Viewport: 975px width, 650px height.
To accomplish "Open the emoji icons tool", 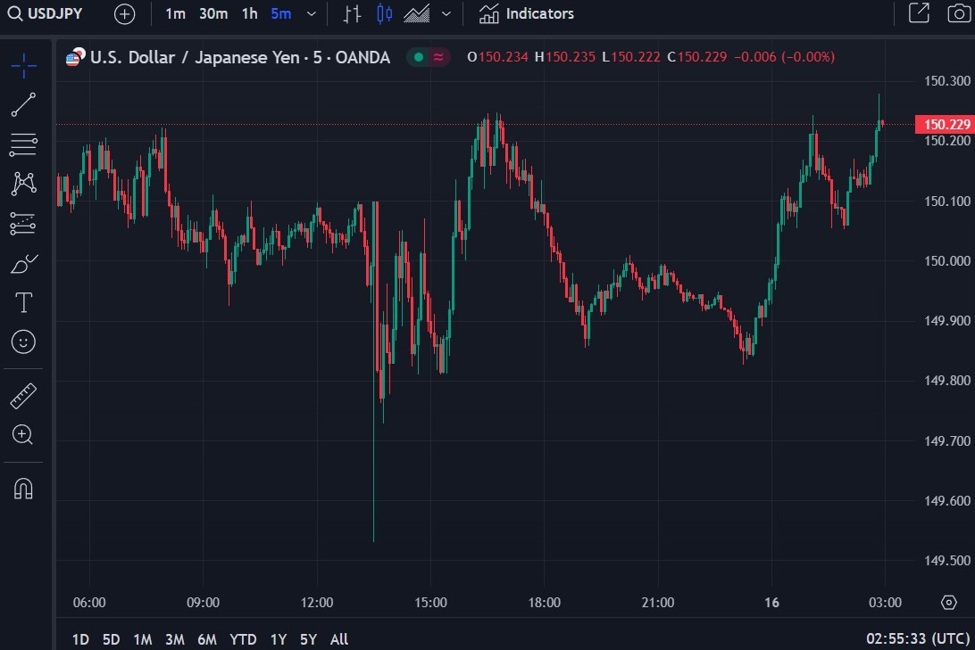I will (24, 342).
